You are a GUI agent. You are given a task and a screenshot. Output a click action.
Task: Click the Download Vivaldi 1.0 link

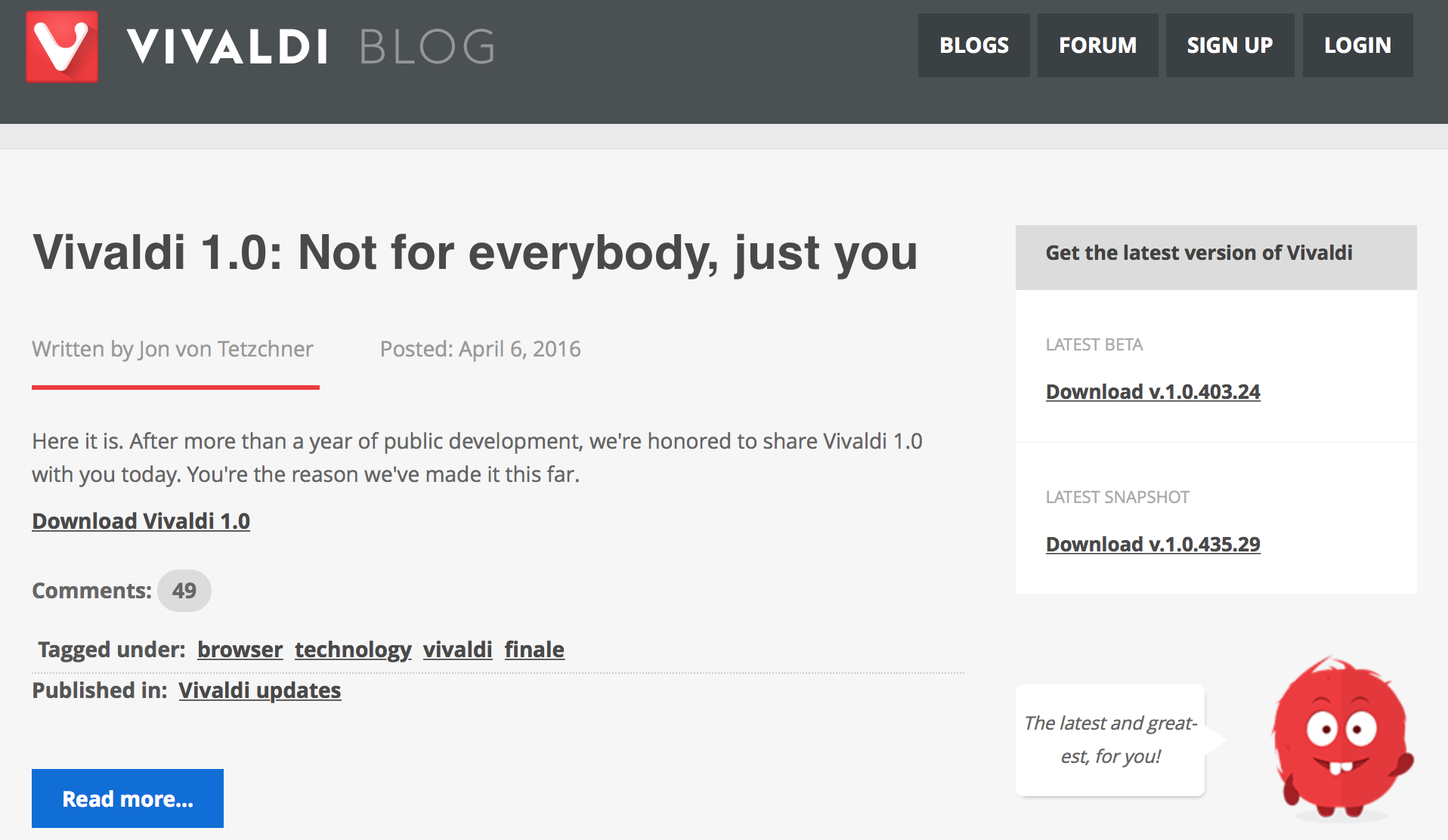point(141,521)
